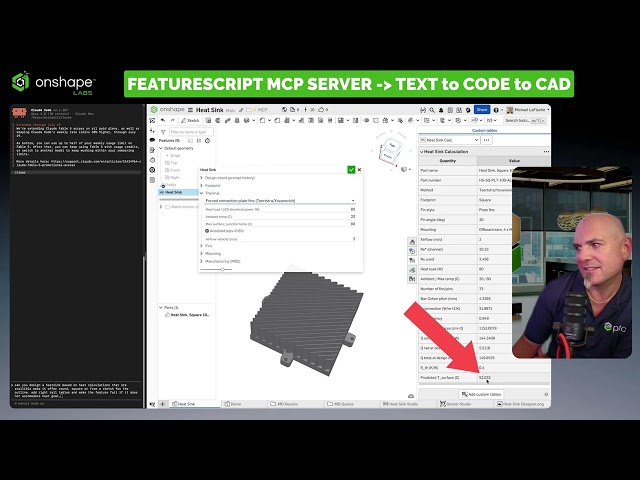Collapse the Thermal section
This screenshot has width=640, height=480.
tap(202, 193)
